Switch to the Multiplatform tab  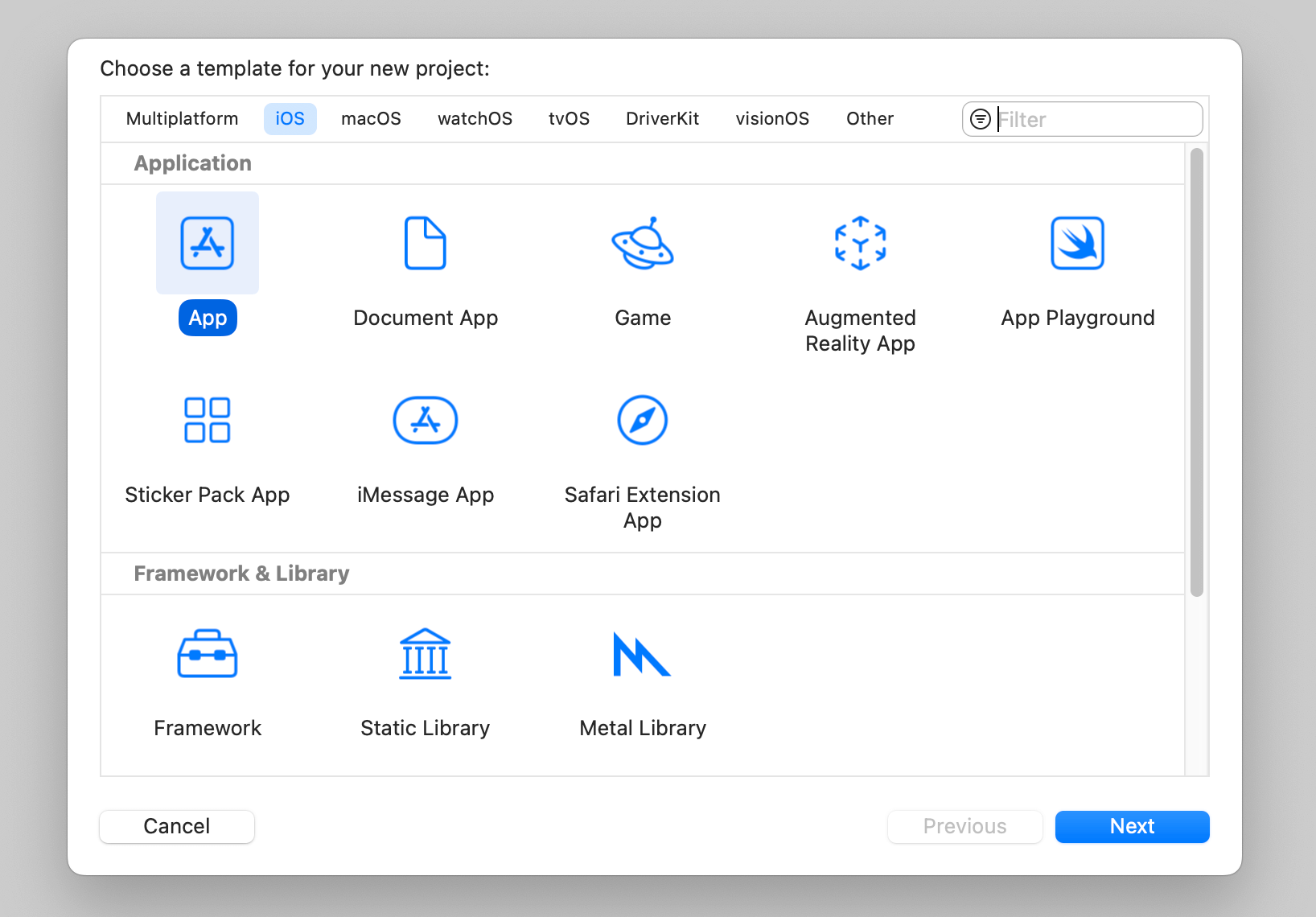(183, 119)
